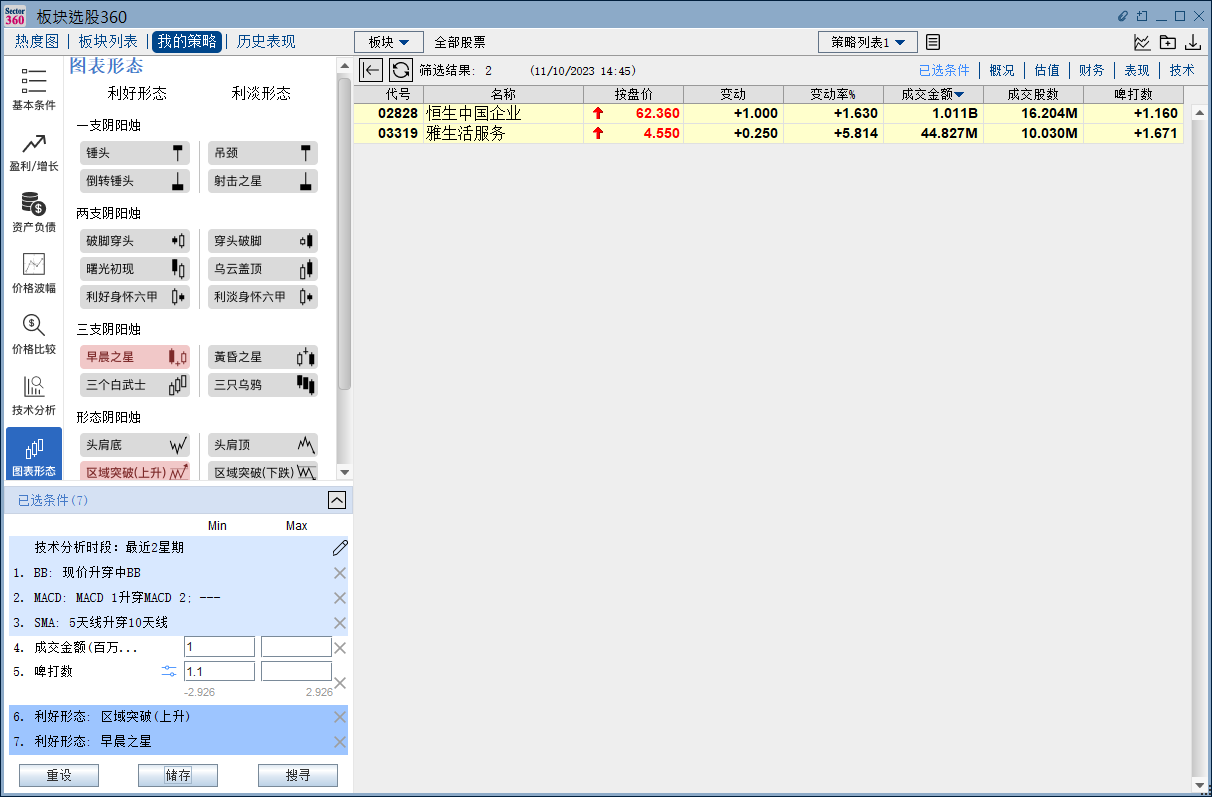Viewport: 1212px width, 797px height.
Task: Click the 啤打数 range slider icon
Action: (168, 671)
